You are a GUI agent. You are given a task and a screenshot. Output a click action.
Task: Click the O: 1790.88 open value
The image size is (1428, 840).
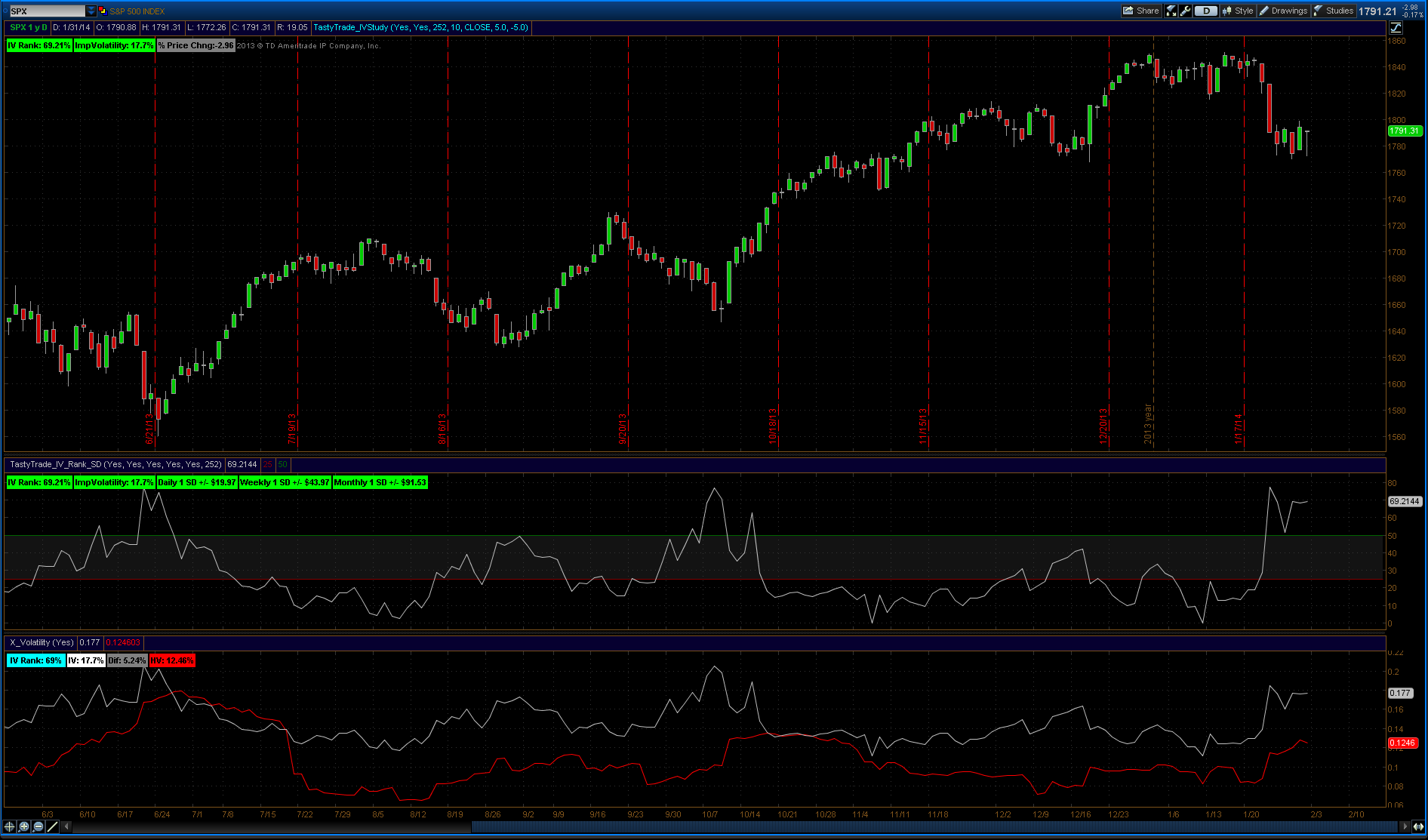[x=116, y=27]
